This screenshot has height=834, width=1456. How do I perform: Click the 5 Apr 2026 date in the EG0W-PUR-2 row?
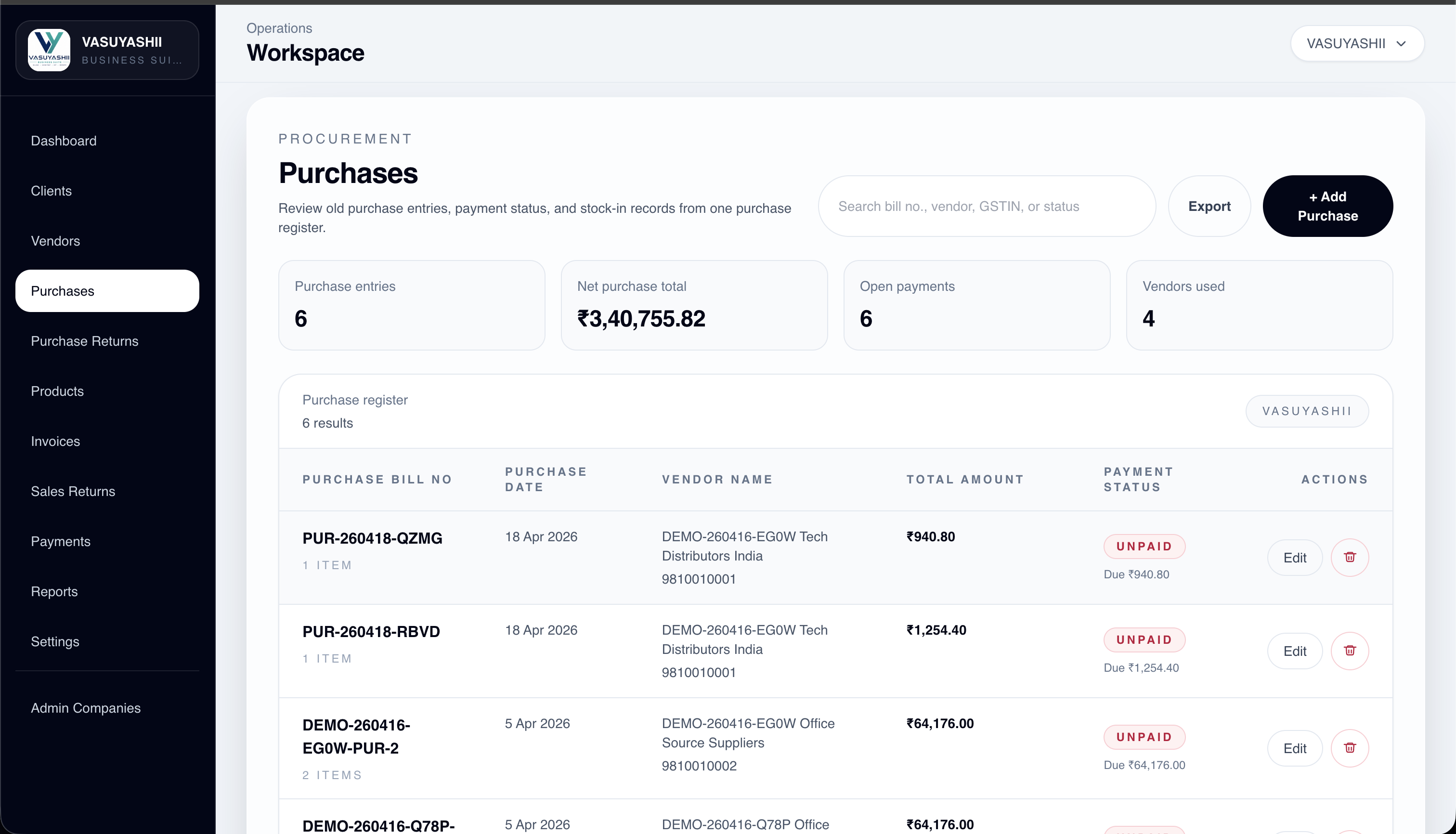537,723
